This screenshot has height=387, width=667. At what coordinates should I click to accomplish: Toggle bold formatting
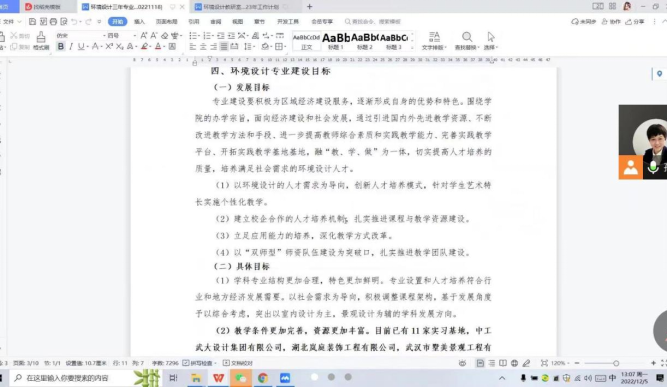click(61, 46)
